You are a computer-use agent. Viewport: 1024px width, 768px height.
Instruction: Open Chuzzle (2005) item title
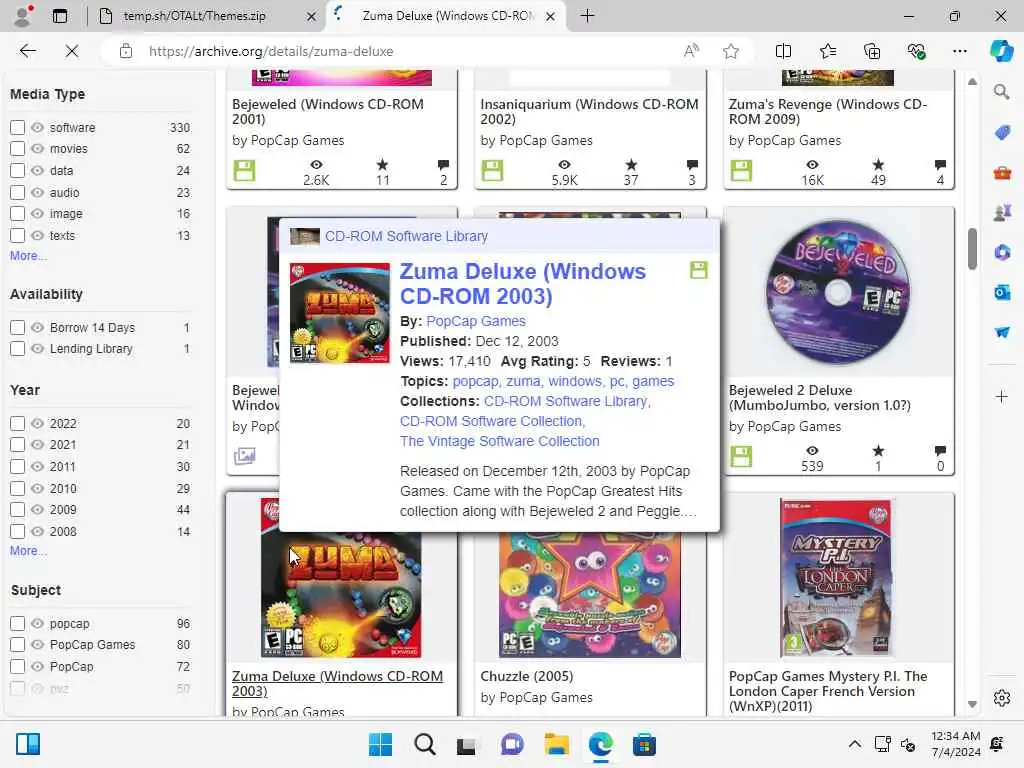click(526, 676)
